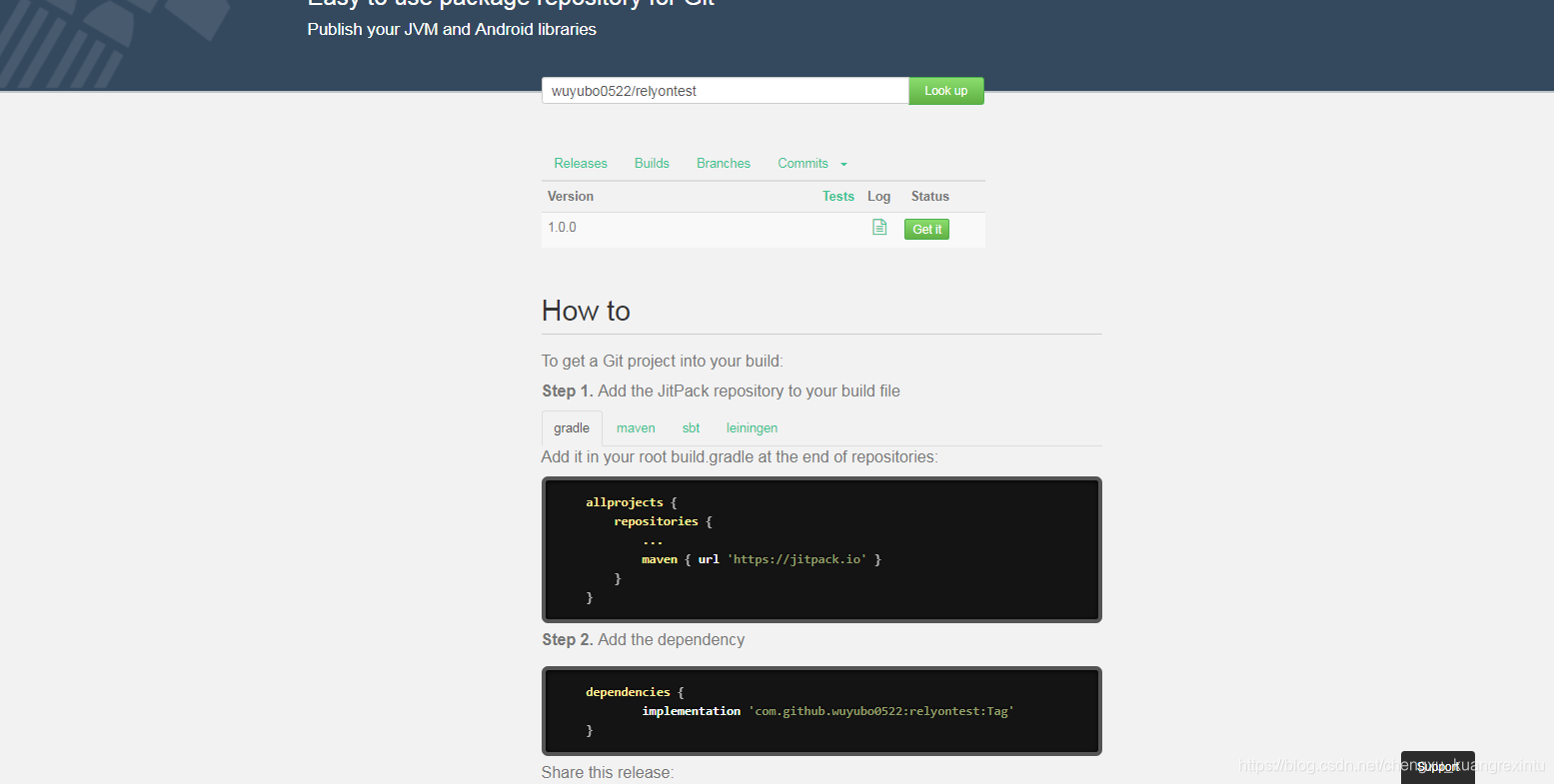This screenshot has height=784, width=1554.
Task: Select the gradle build tab
Action: tap(572, 428)
